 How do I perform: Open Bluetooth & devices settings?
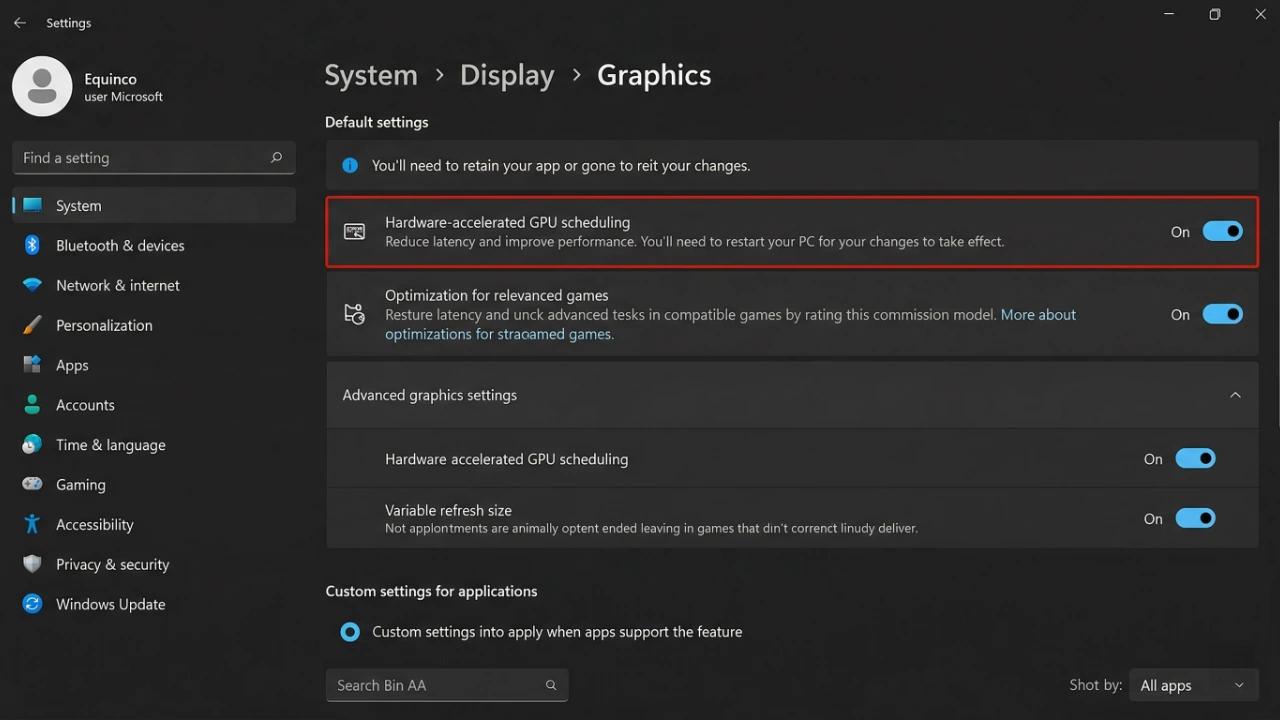[120, 245]
